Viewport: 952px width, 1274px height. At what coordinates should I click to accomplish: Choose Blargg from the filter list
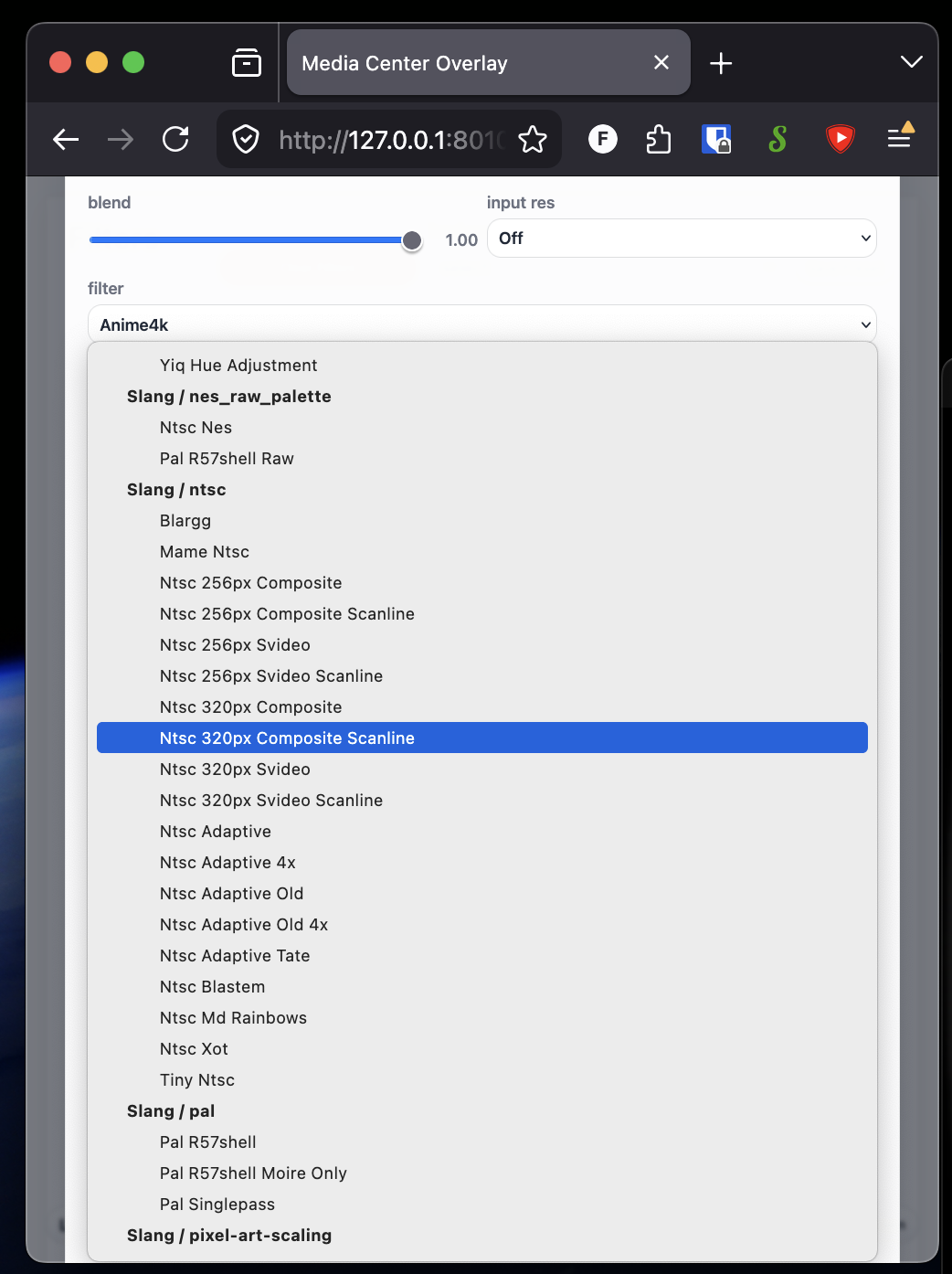point(185,520)
